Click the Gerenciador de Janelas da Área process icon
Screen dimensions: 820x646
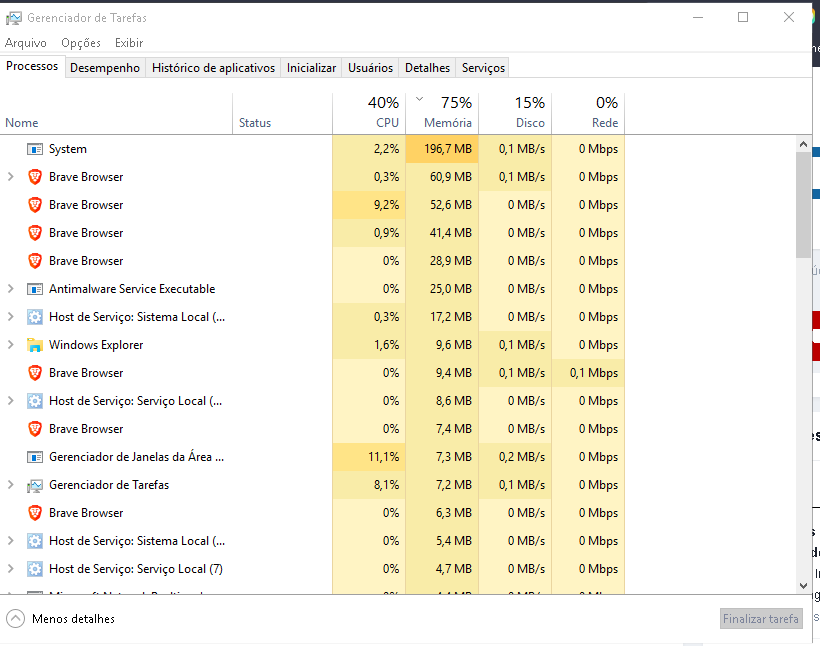tap(35, 457)
